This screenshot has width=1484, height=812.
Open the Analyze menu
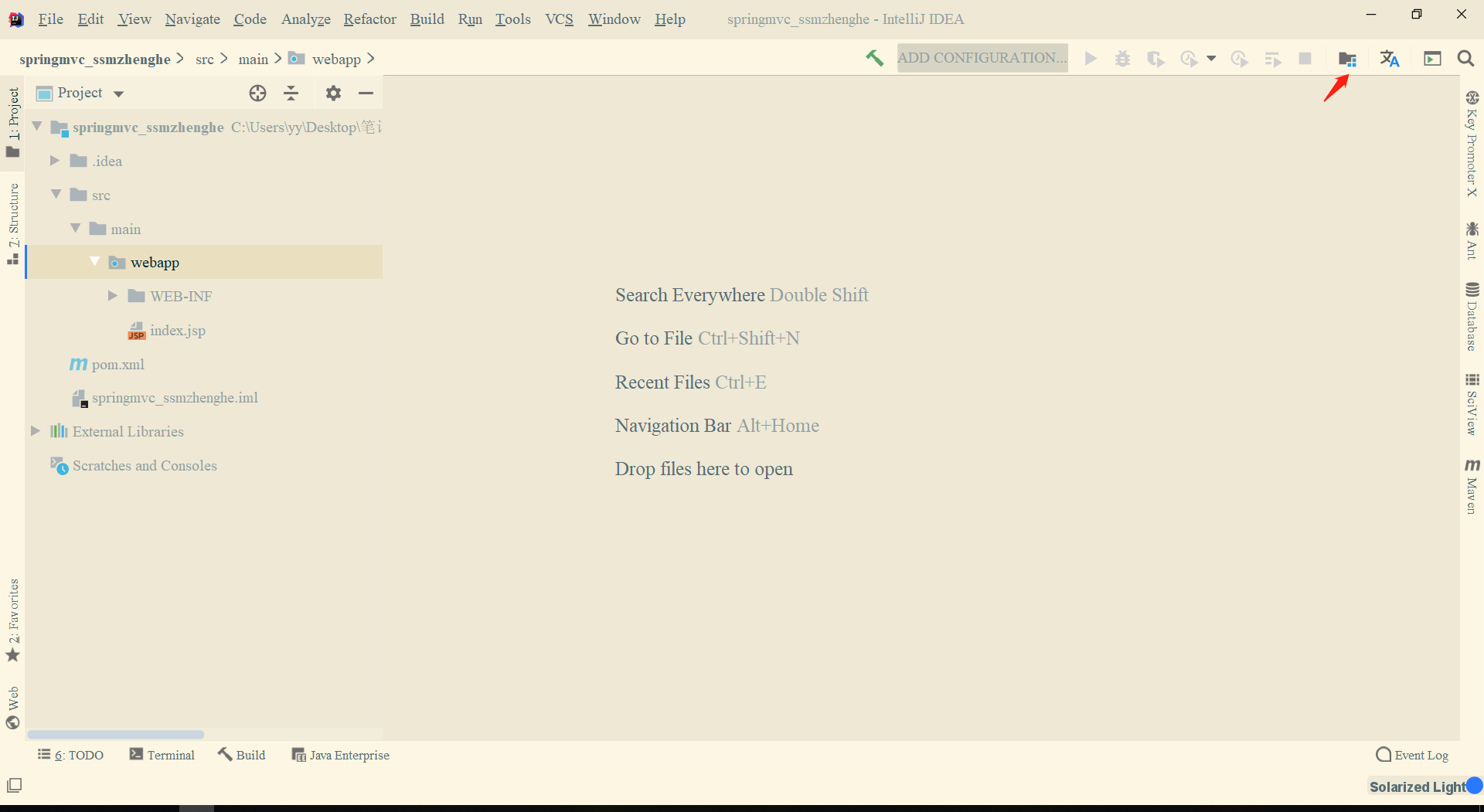(306, 19)
